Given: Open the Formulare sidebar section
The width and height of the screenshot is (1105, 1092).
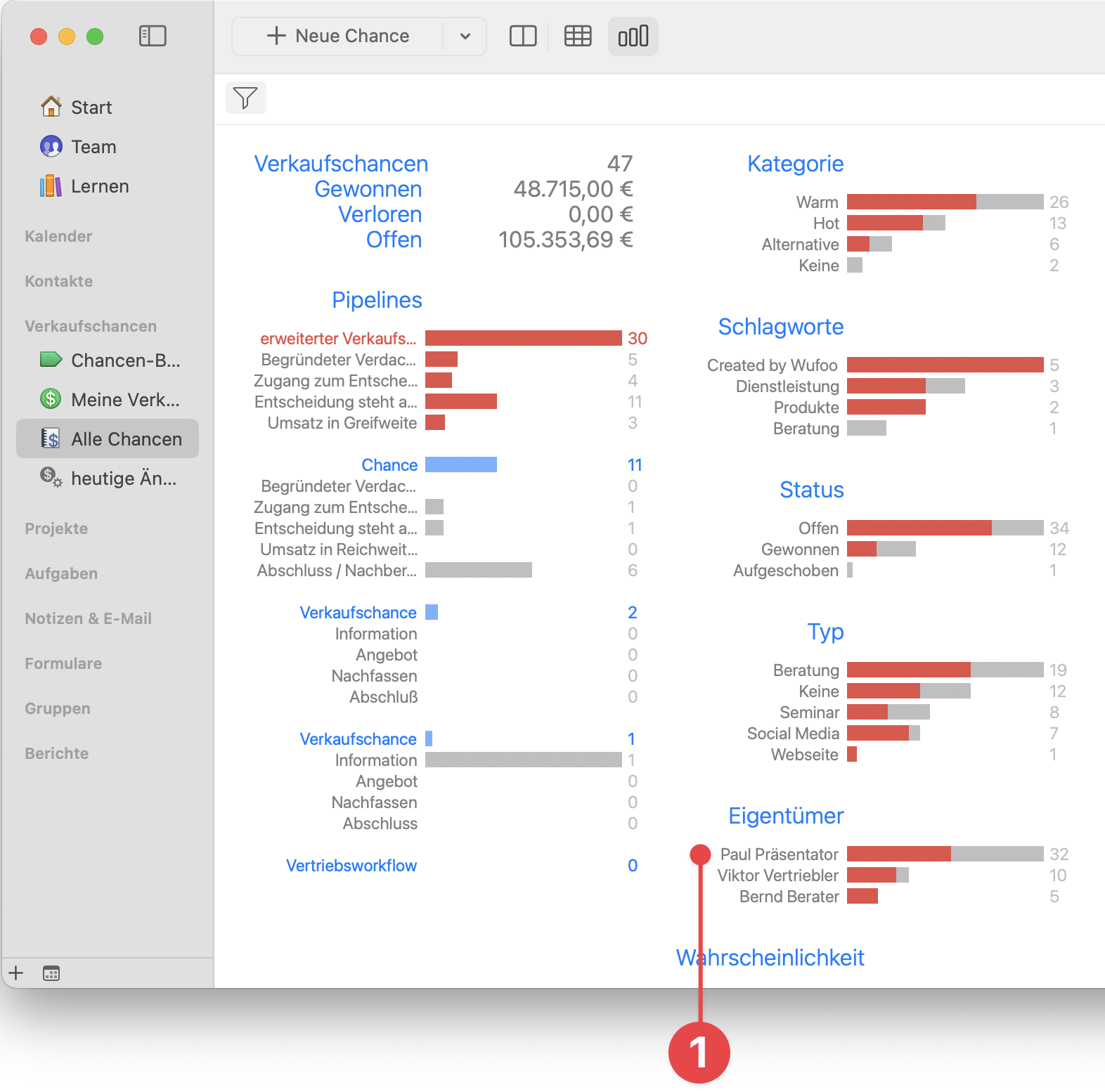Looking at the screenshot, I should (x=63, y=663).
